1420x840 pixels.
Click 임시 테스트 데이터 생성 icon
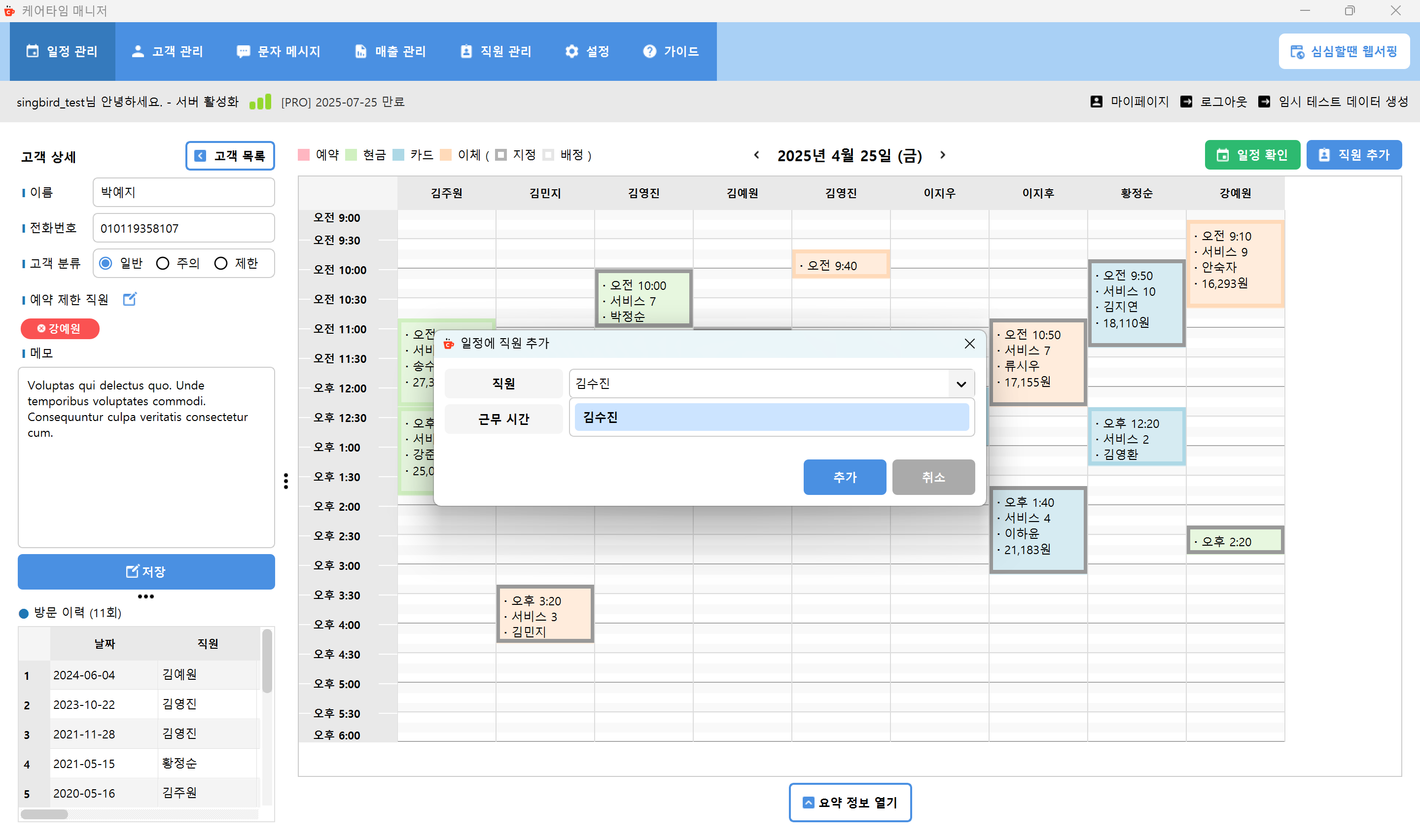pos(1264,102)
